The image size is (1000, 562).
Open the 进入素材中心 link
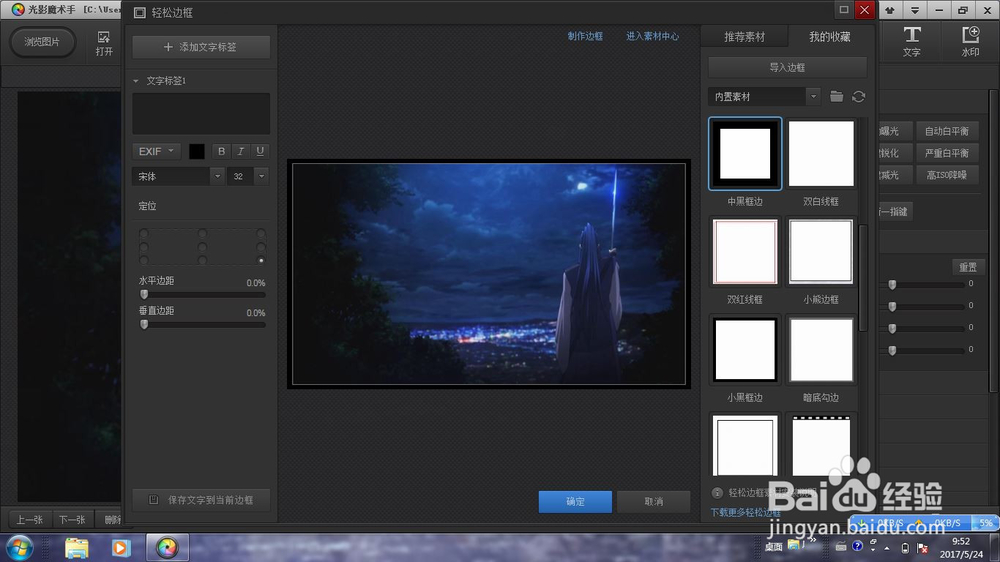652,36
